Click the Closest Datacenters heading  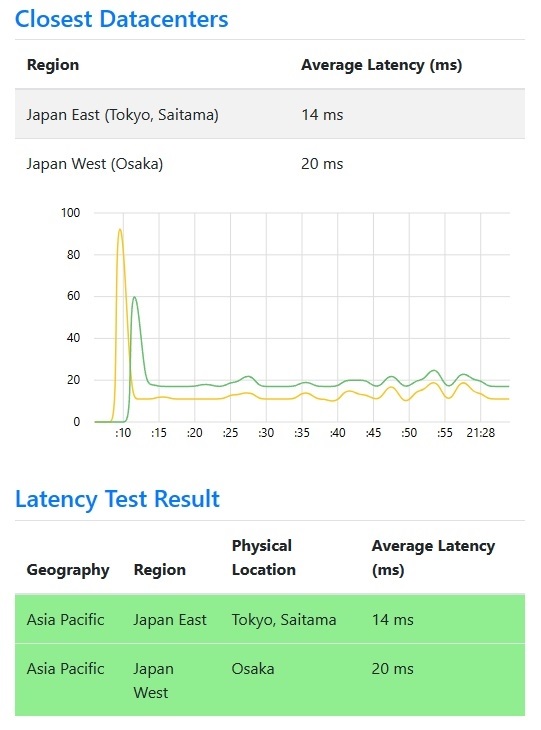pyautogui.click(x=122, y=20)
